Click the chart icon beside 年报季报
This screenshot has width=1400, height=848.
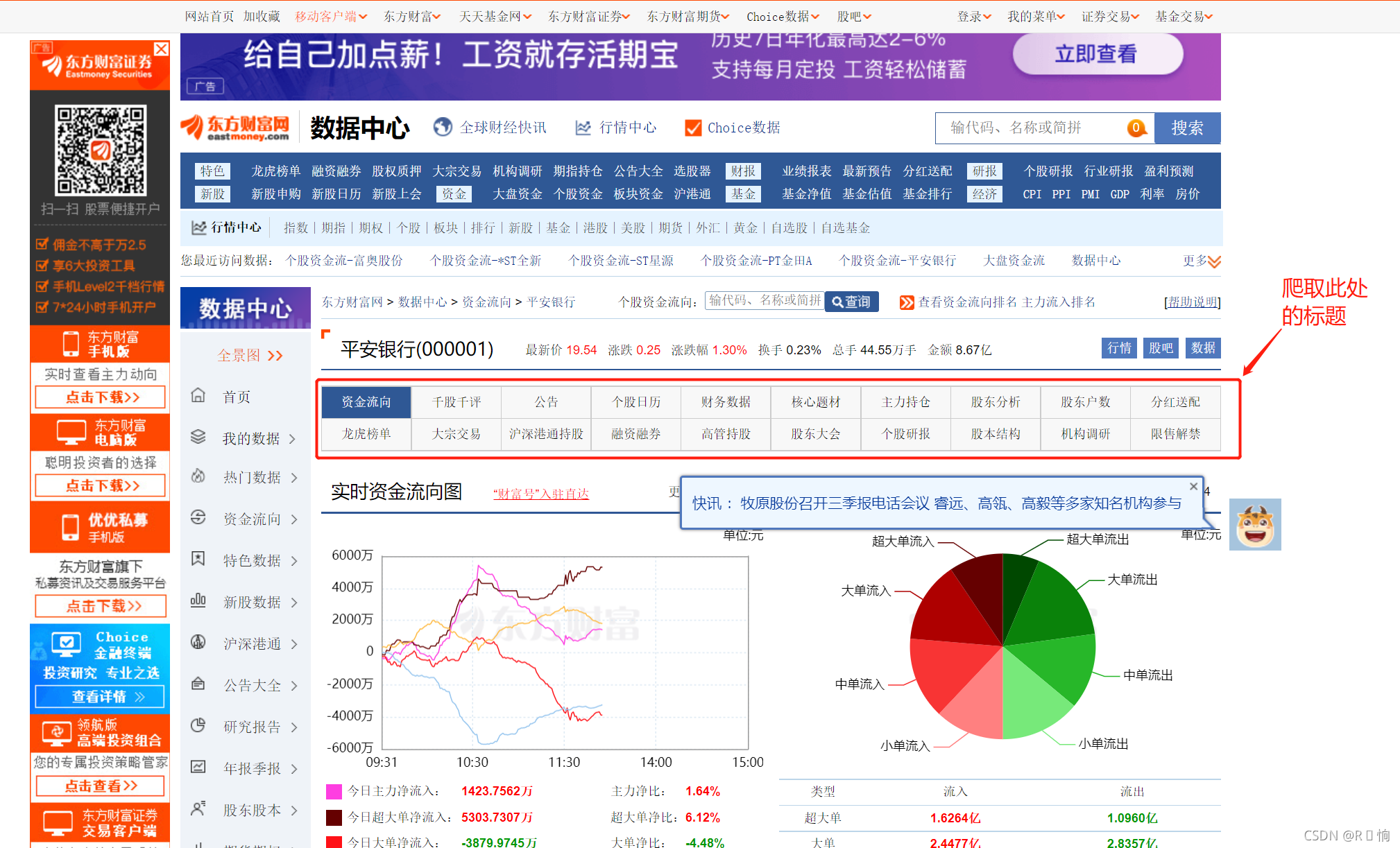[x=198, y=767]
